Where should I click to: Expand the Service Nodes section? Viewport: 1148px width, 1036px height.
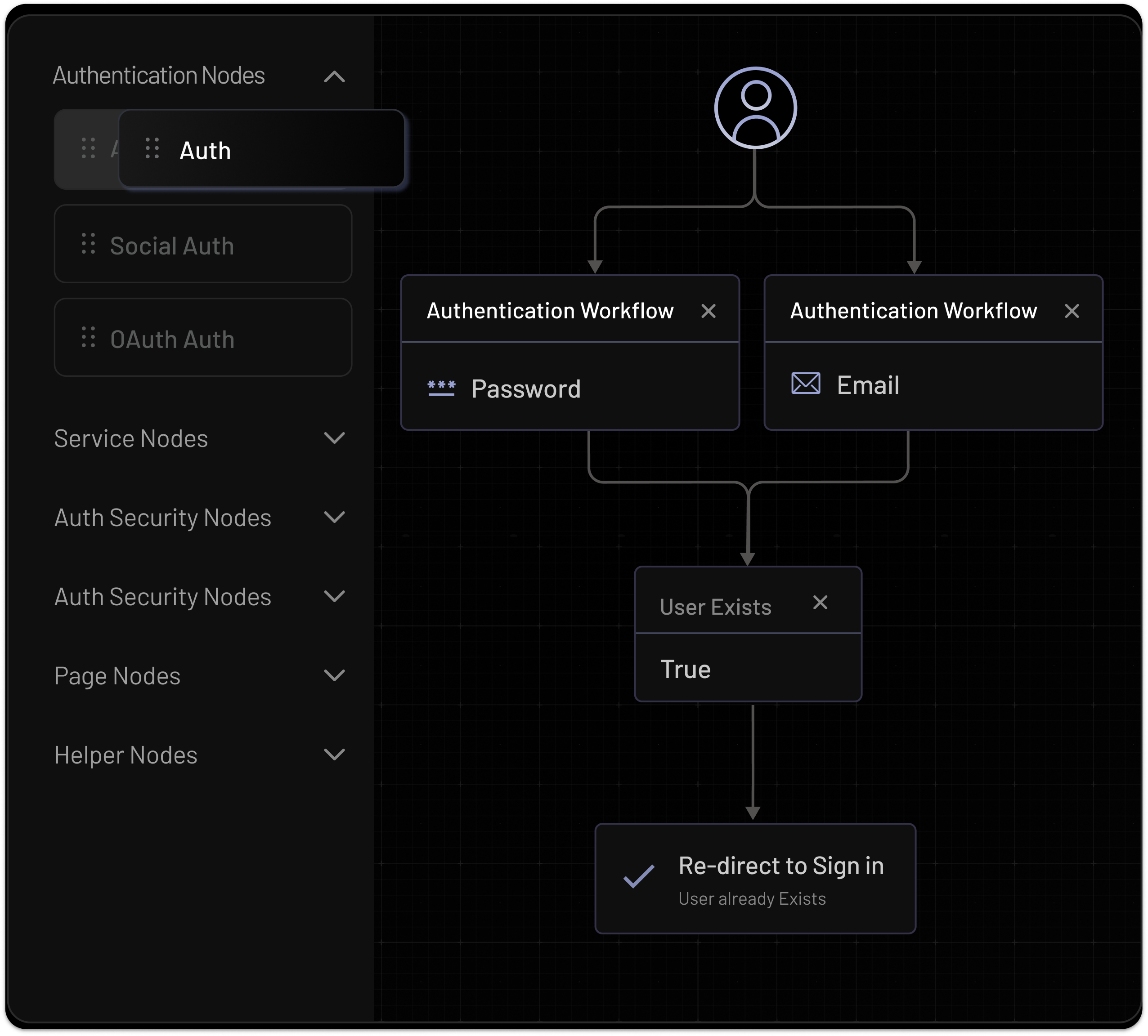(x=335, y=439)
